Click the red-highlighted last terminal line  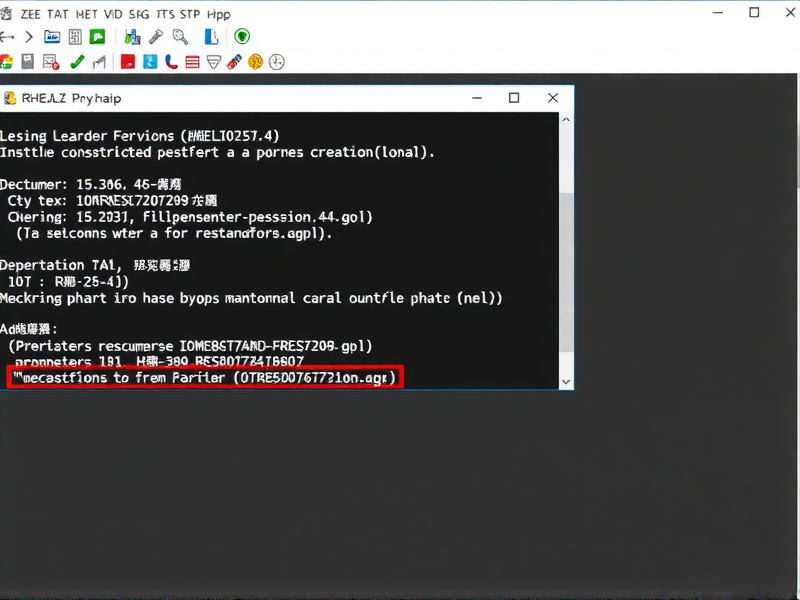(204, 377)
